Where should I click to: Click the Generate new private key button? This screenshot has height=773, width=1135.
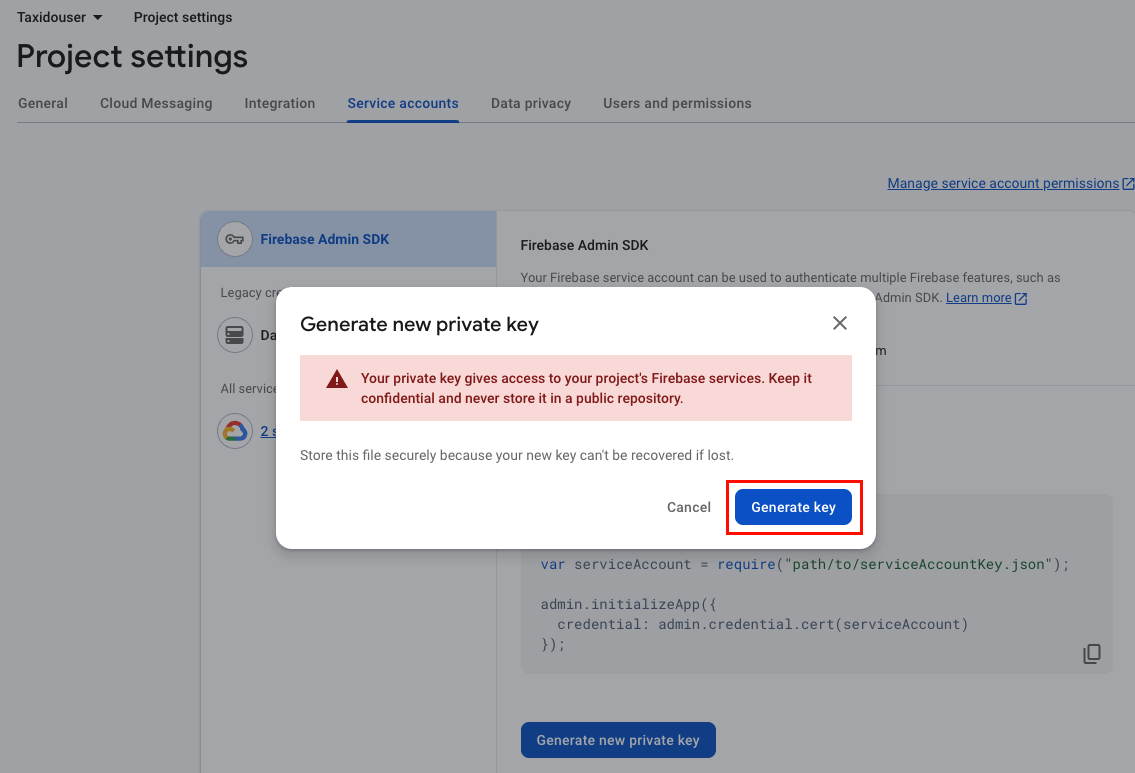tap(618, 740)
